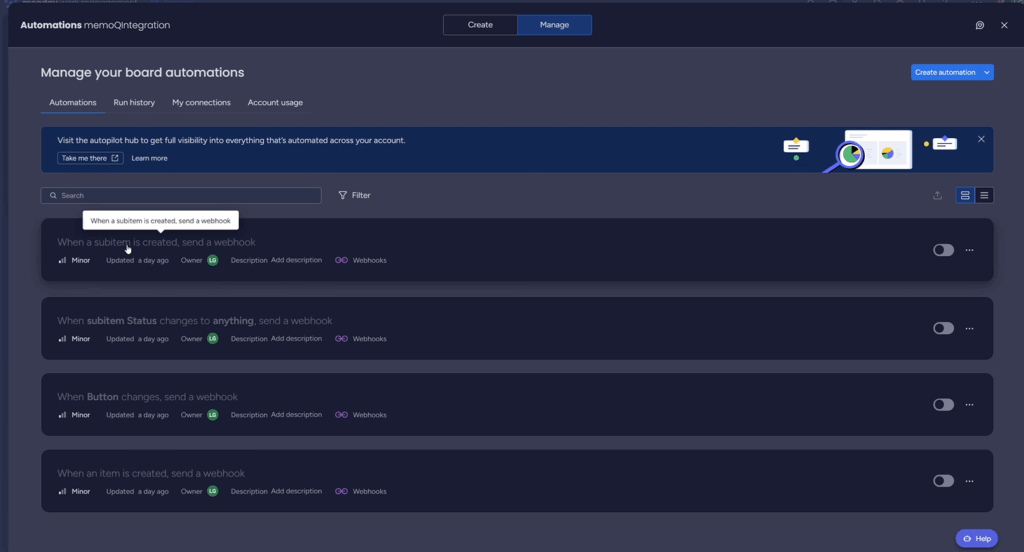1024x552 pixels.
Task: Click into the automations Search field
Action: coord(185,195)
